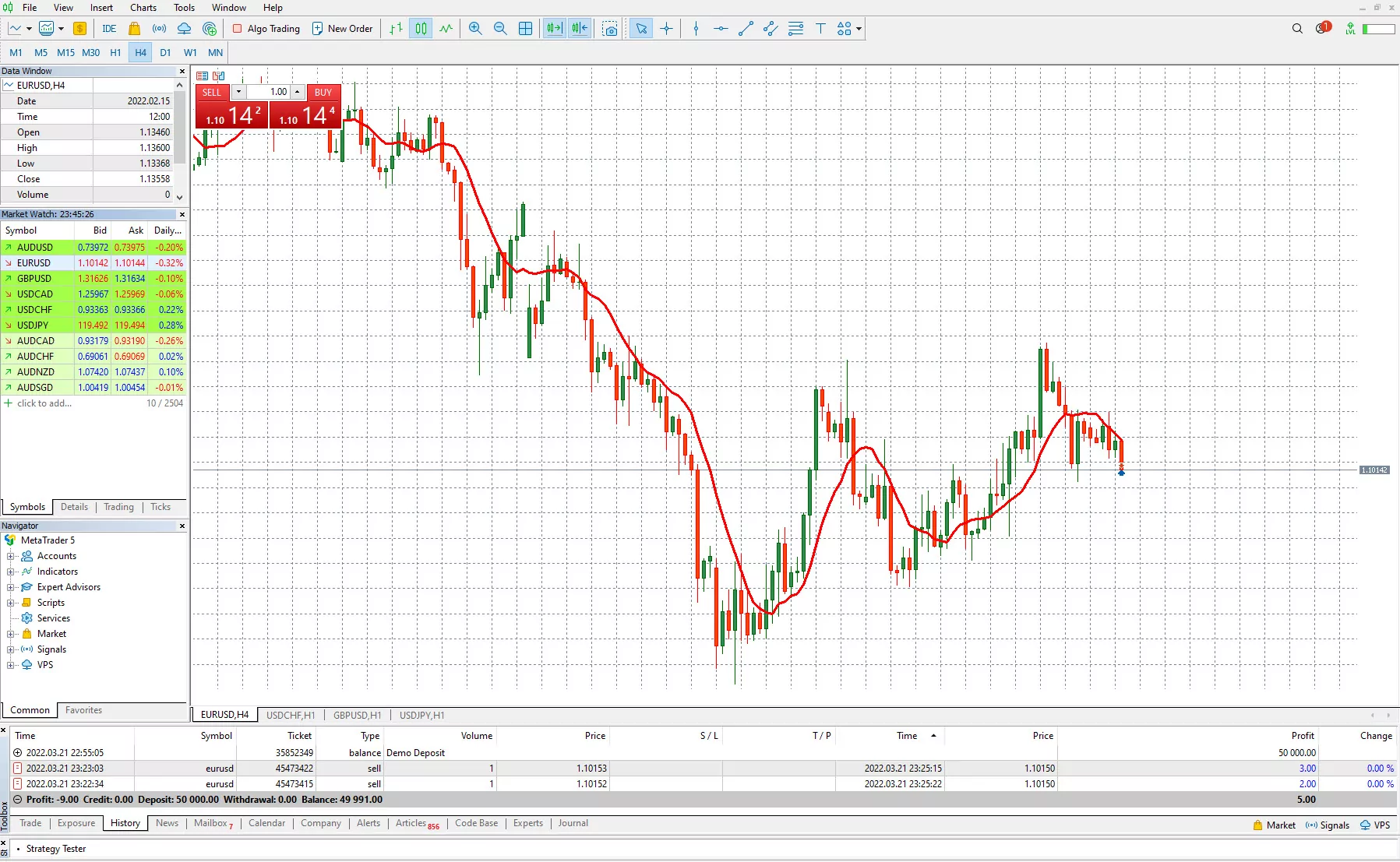Switch chart to line chart icon

coord(446,29)
